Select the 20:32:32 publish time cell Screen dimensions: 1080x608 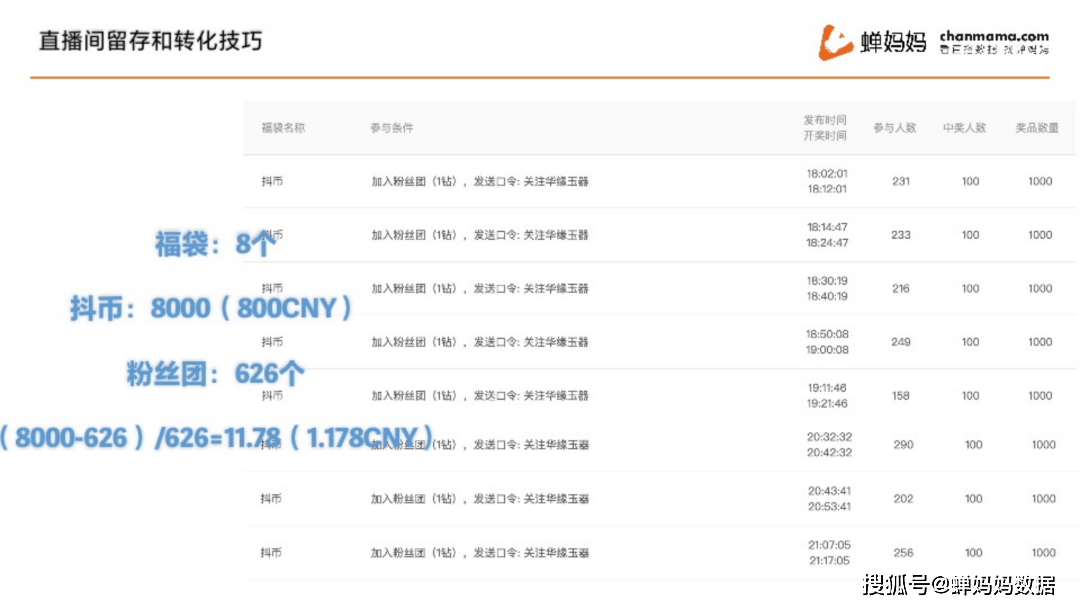829,437
